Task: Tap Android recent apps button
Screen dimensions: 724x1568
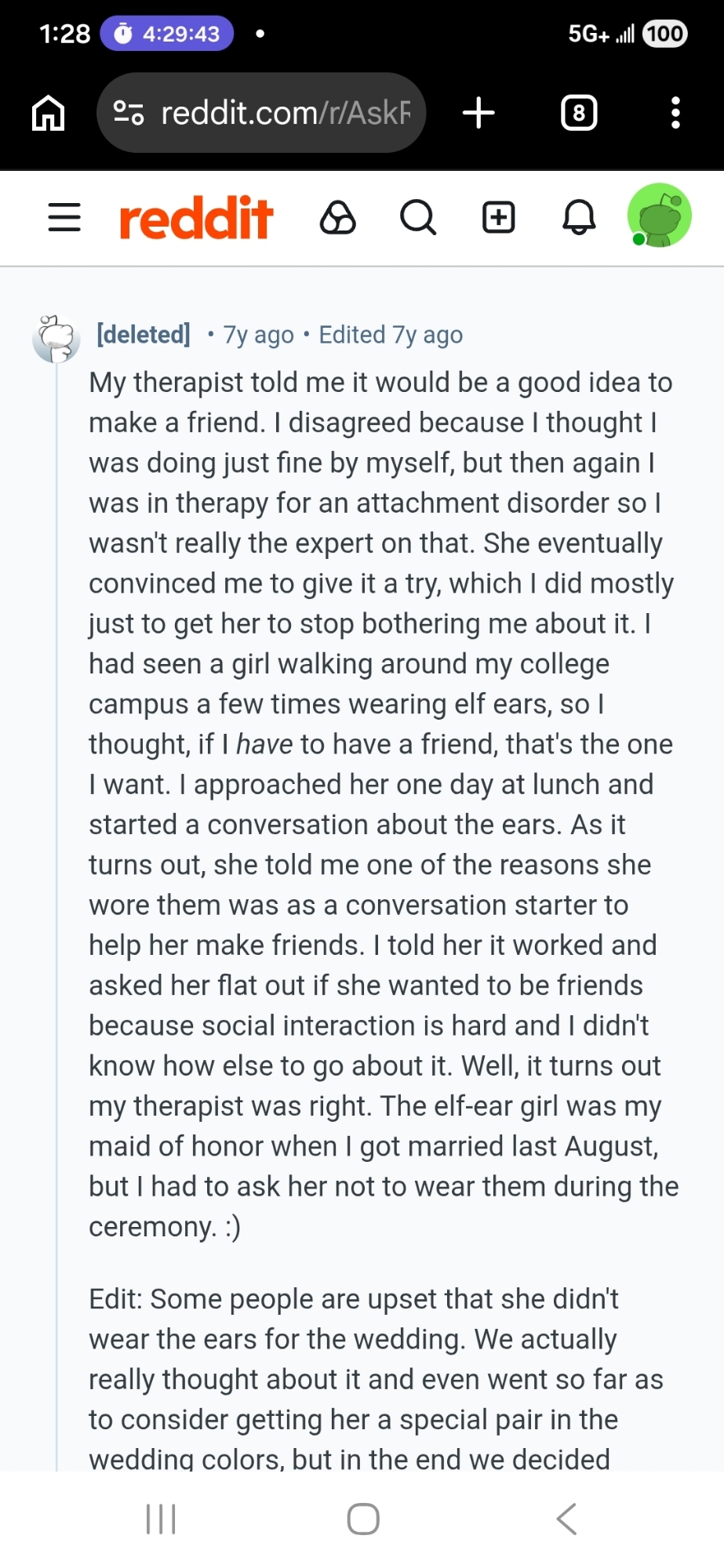Action: [161, 1519]
